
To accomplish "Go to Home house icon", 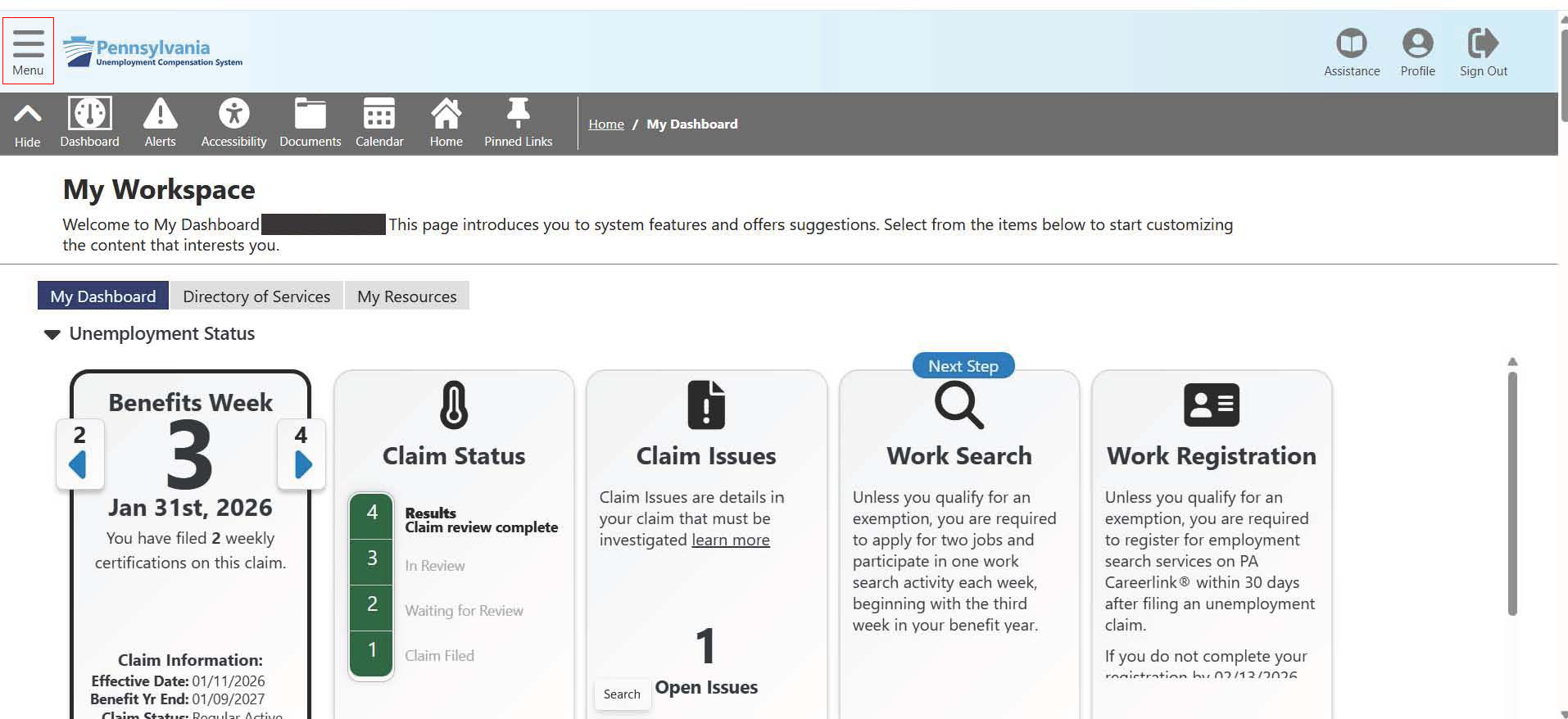I will pyautogui.click(x=446, y=114).
